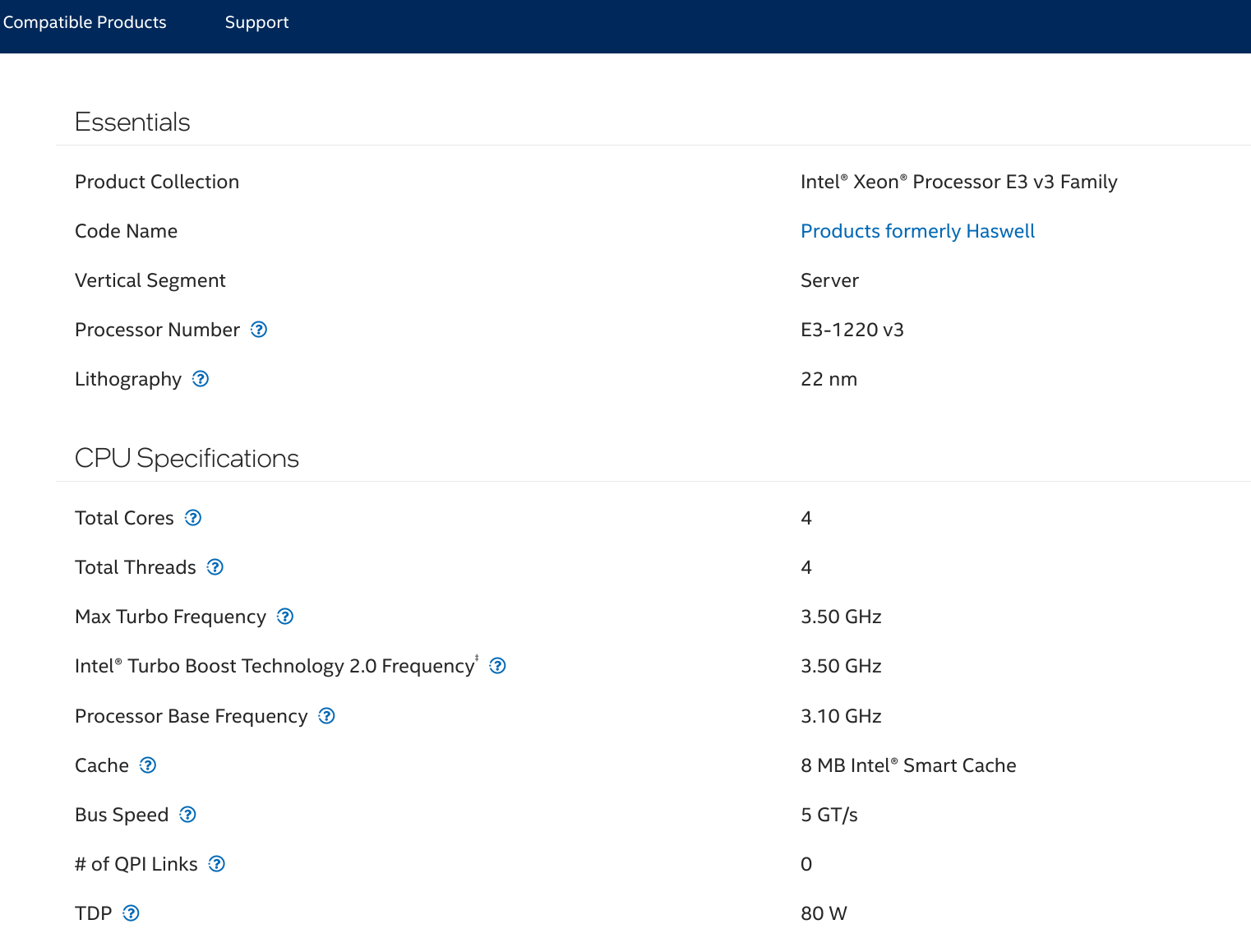Click Max Turbo Frequency question mark icon
This screenshot has height=952, width=1251.
point(285,617)
